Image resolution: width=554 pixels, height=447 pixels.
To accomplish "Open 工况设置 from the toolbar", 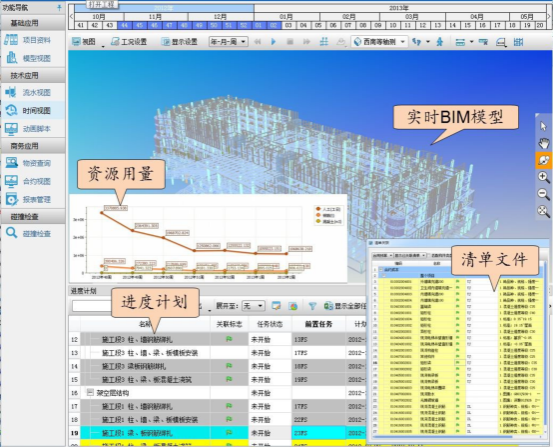I will (129, 42).
